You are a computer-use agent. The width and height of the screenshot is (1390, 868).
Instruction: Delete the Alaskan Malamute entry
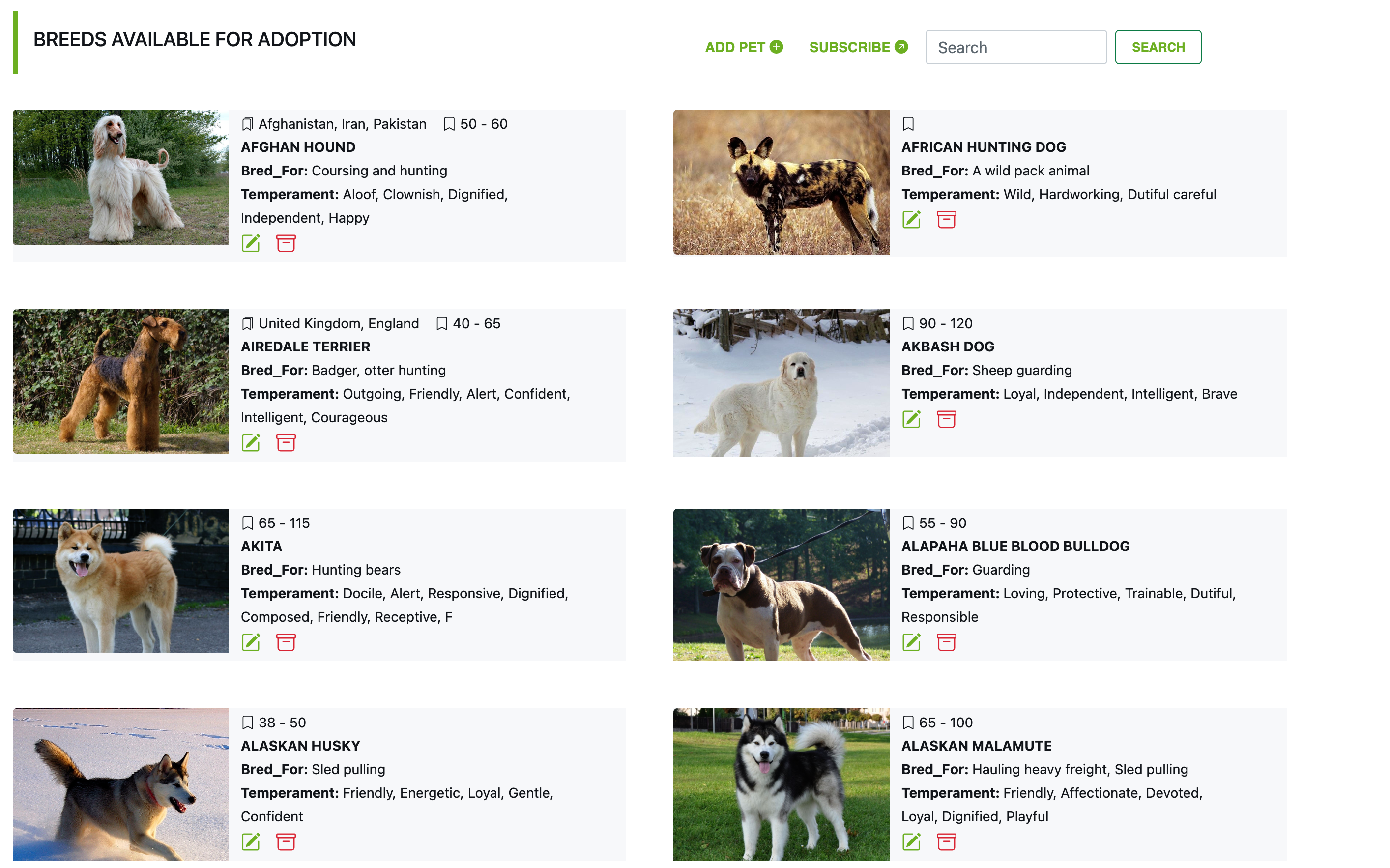point(946,841)
